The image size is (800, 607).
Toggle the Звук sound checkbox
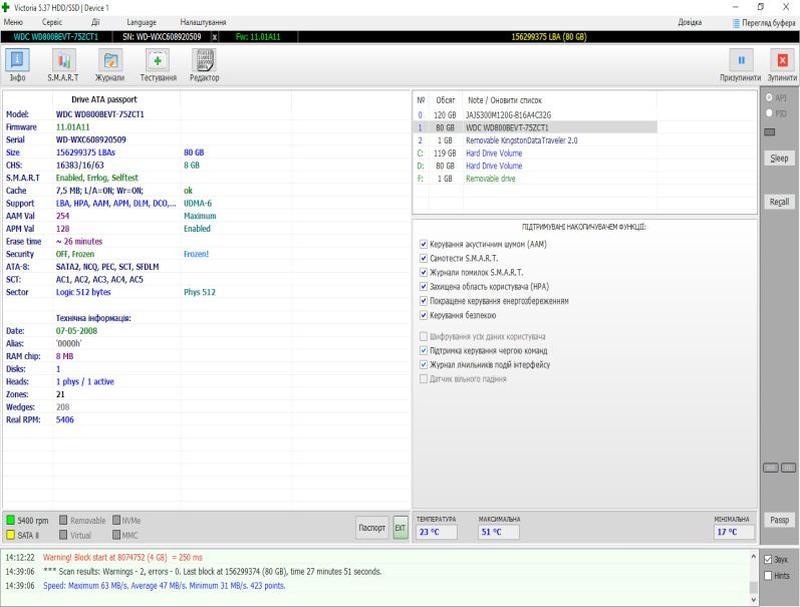click(768, 559)
